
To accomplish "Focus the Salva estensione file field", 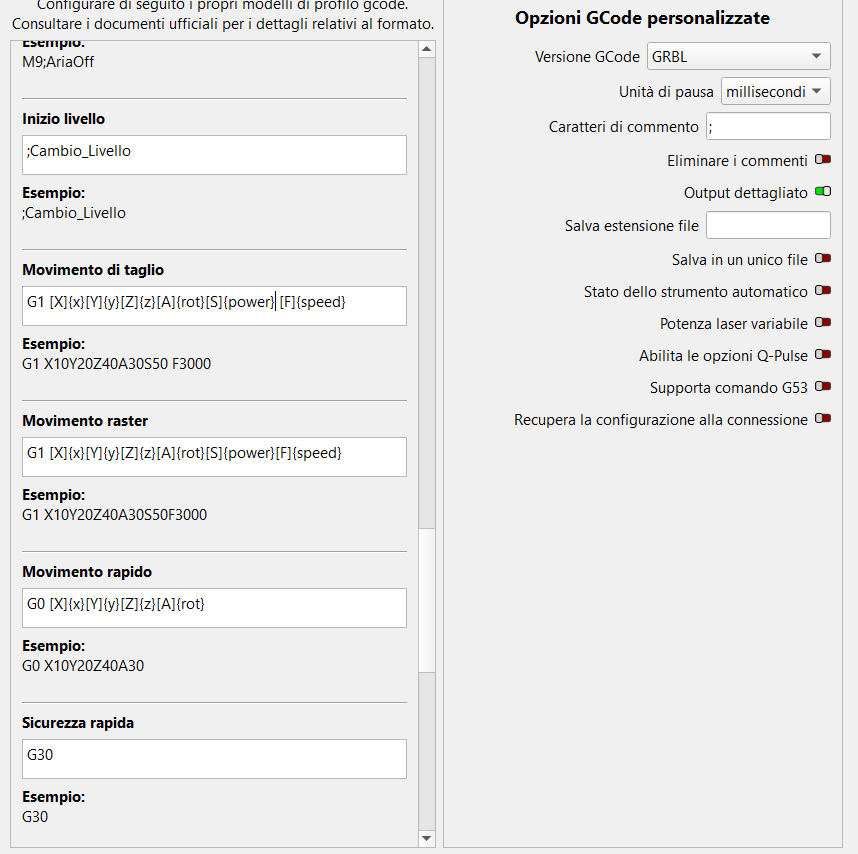I will pos(768,226).
